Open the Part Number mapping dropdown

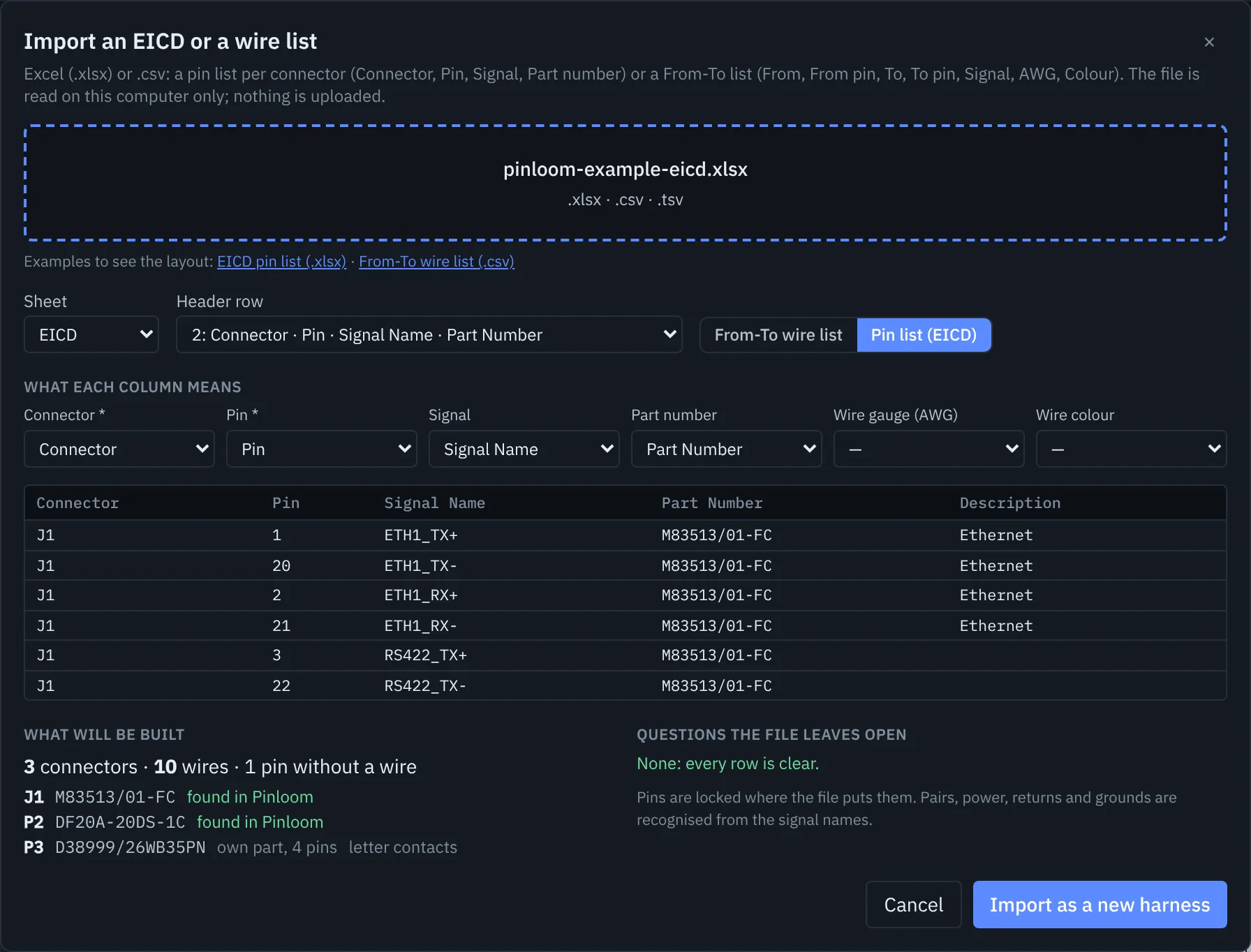point(727,449)
